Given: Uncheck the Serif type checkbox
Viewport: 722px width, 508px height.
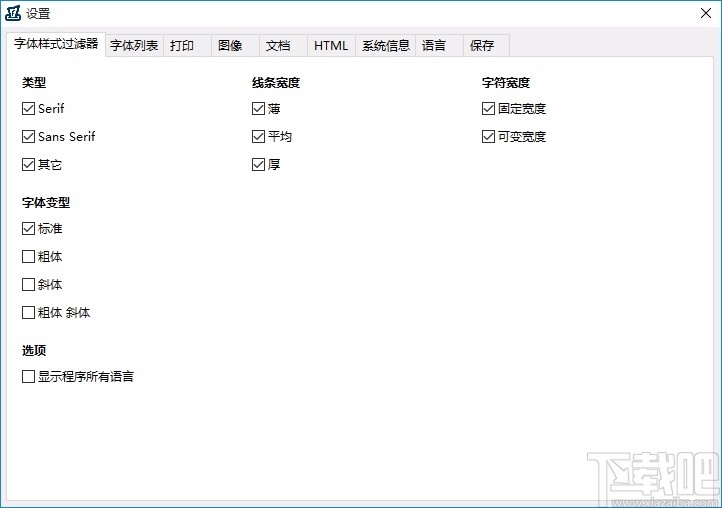Looking at the screenshot, I should point(29,109).
